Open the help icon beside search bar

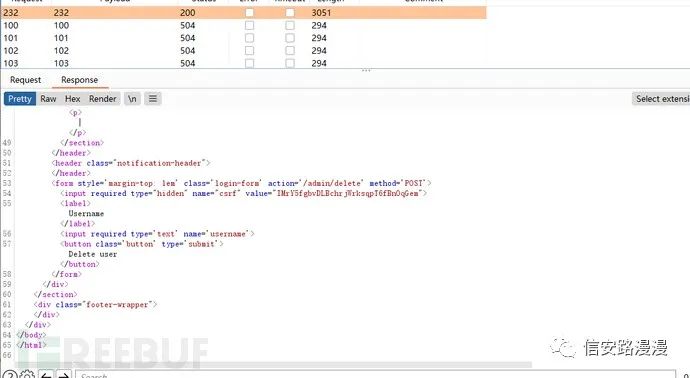(11, 375)
